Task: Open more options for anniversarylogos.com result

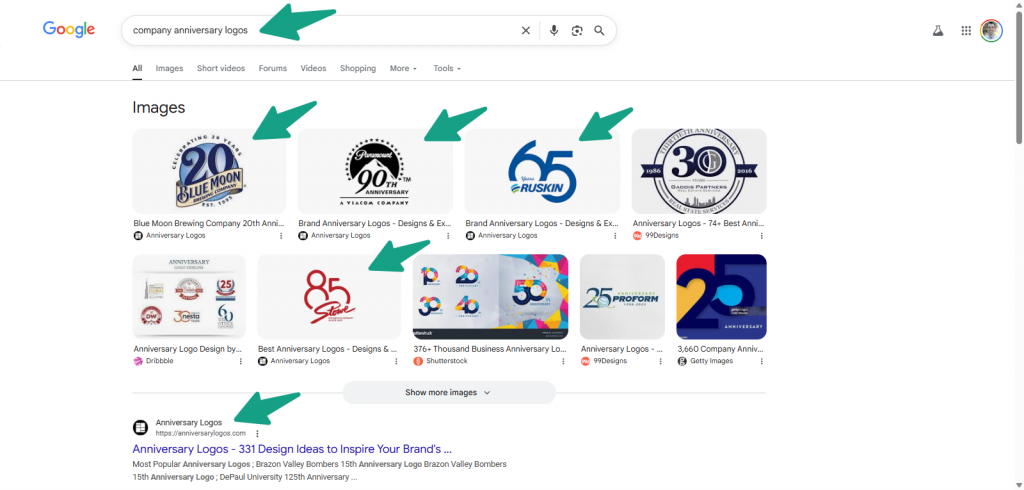Action: click(x=257, y=433)
